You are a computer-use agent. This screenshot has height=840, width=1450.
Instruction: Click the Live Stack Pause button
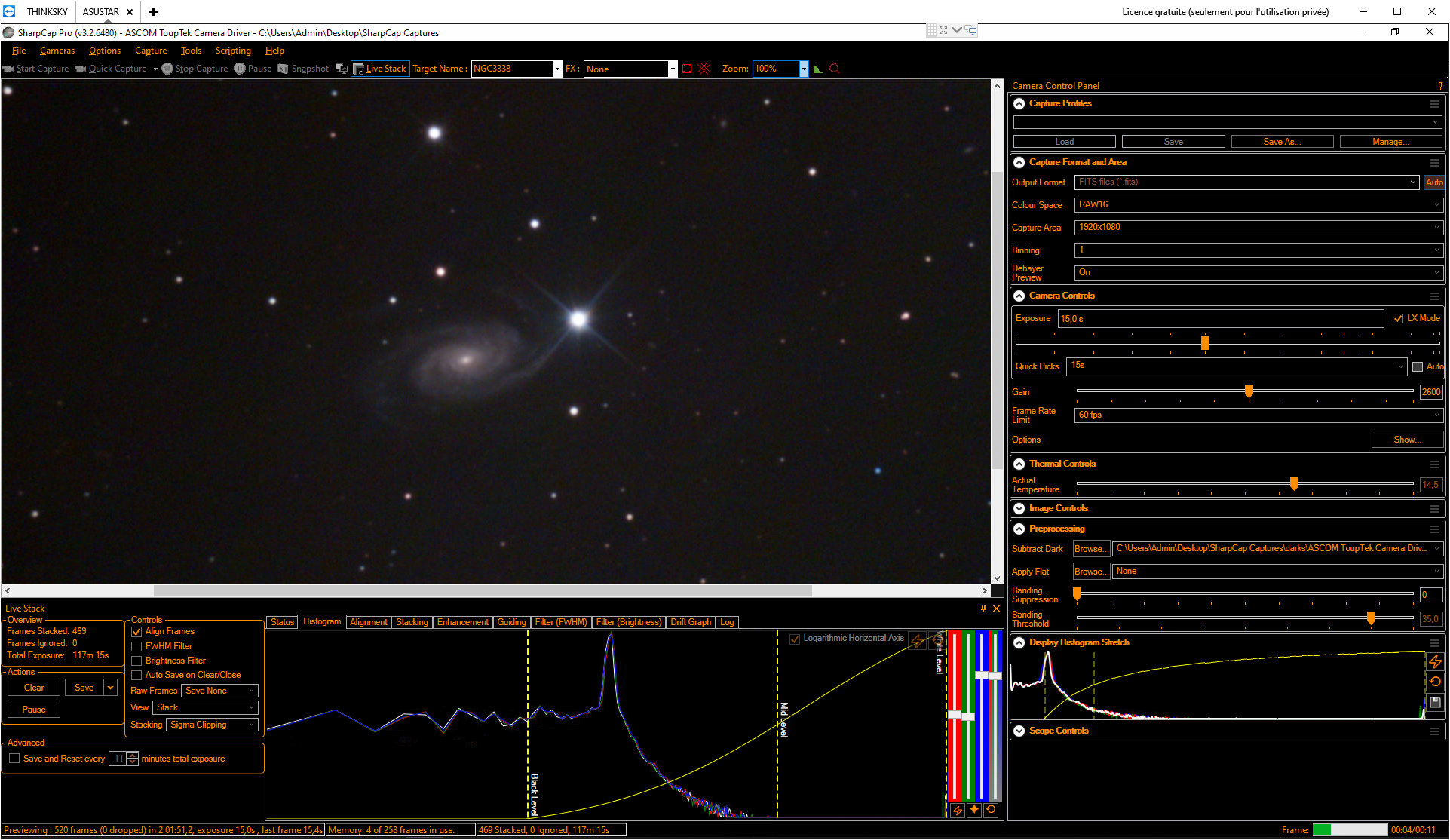[x=34, y=710]
